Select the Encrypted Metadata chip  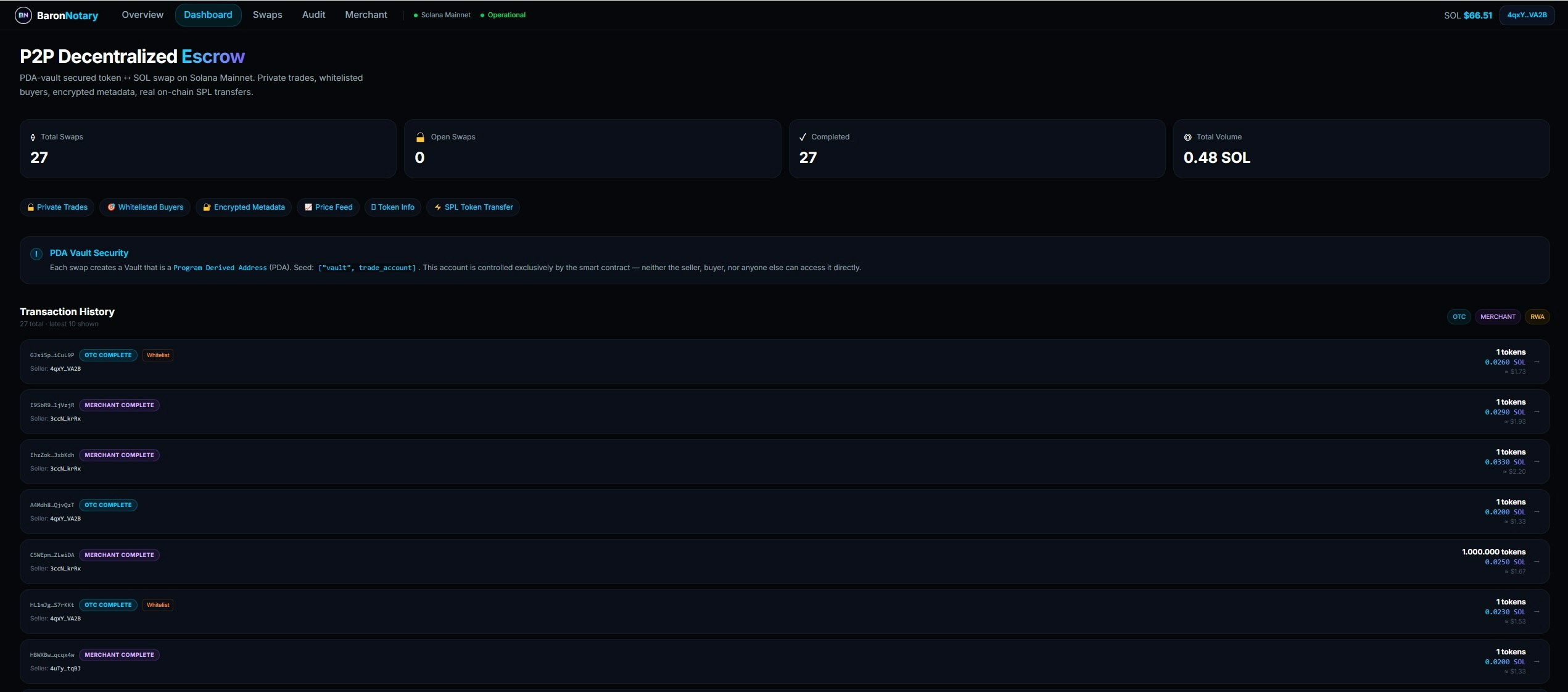(x=244, y=207)
